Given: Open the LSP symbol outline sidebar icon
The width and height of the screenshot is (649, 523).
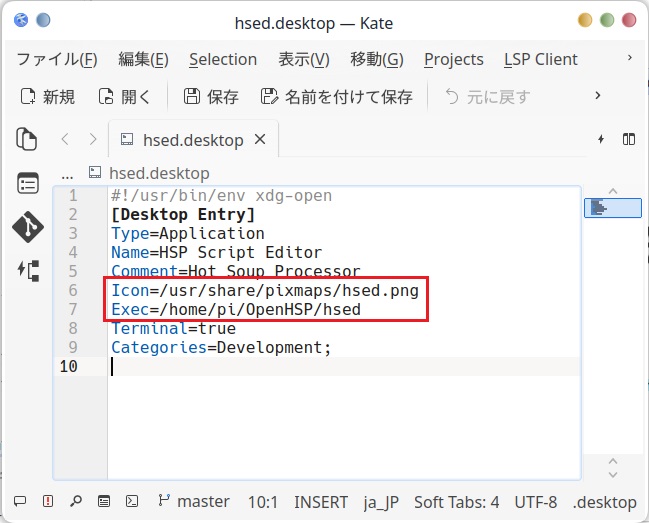Looking at the screenshot, I should pyautogui.click(x=28, y=271).
